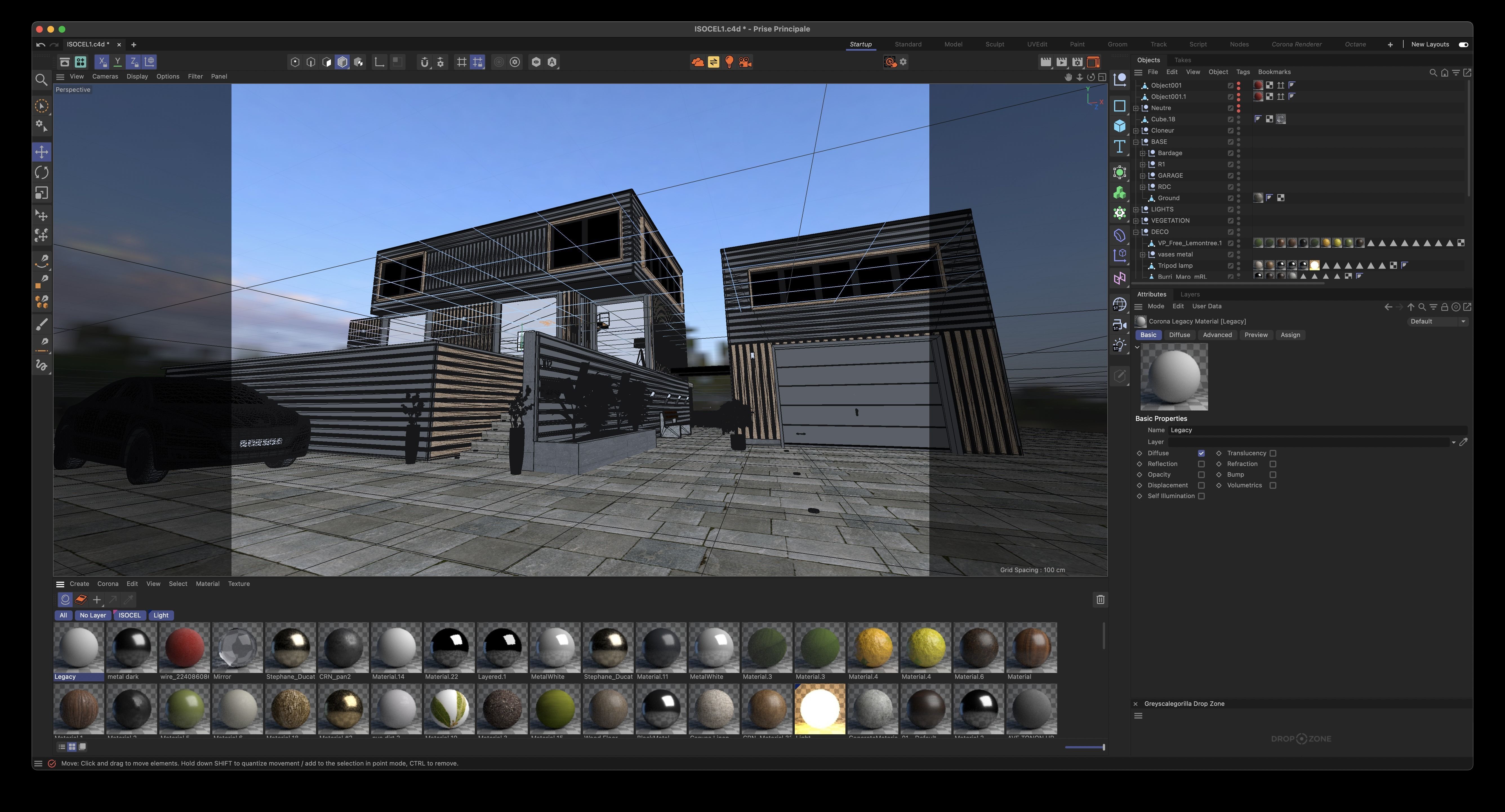Activate the Move tool in left toolbar
The image size is (1505, 812).
(41, 151)
